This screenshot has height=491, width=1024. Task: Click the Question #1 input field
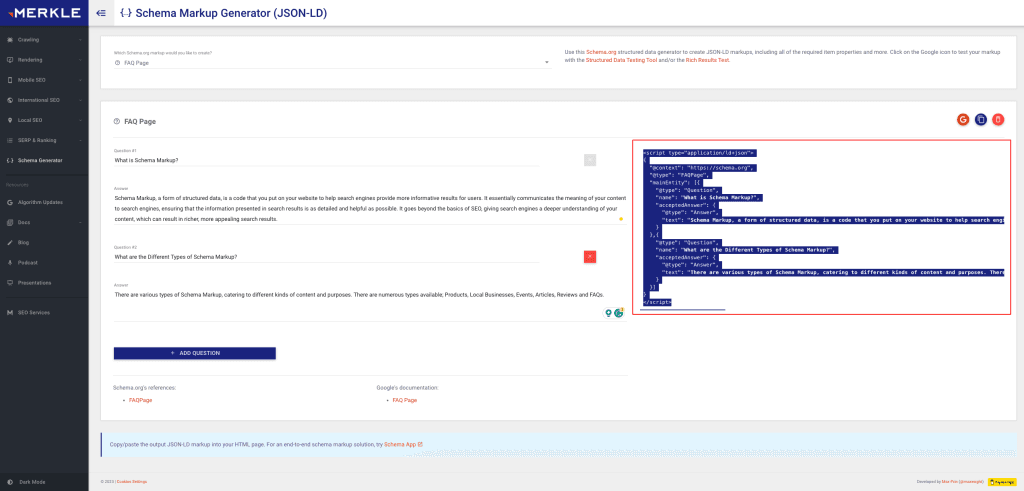(x=327, y=160)
